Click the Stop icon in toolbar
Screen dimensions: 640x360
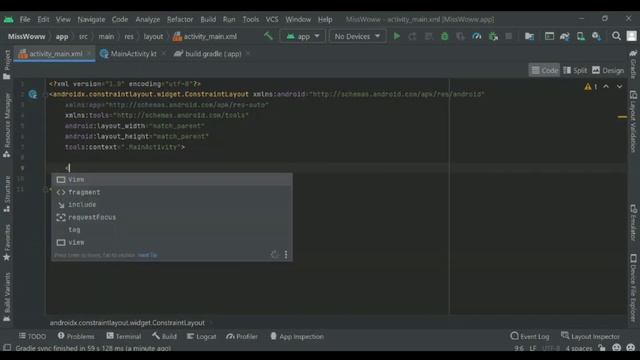click(509, 36)
